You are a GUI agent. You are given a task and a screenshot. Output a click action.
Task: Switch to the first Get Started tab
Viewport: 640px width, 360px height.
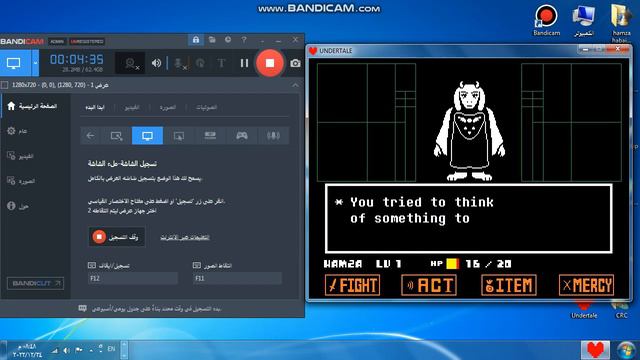pos(95,107)
